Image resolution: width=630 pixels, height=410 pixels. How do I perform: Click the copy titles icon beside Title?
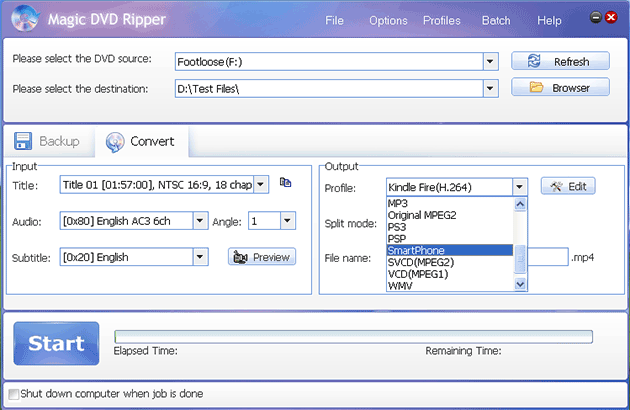pos(285,182)
